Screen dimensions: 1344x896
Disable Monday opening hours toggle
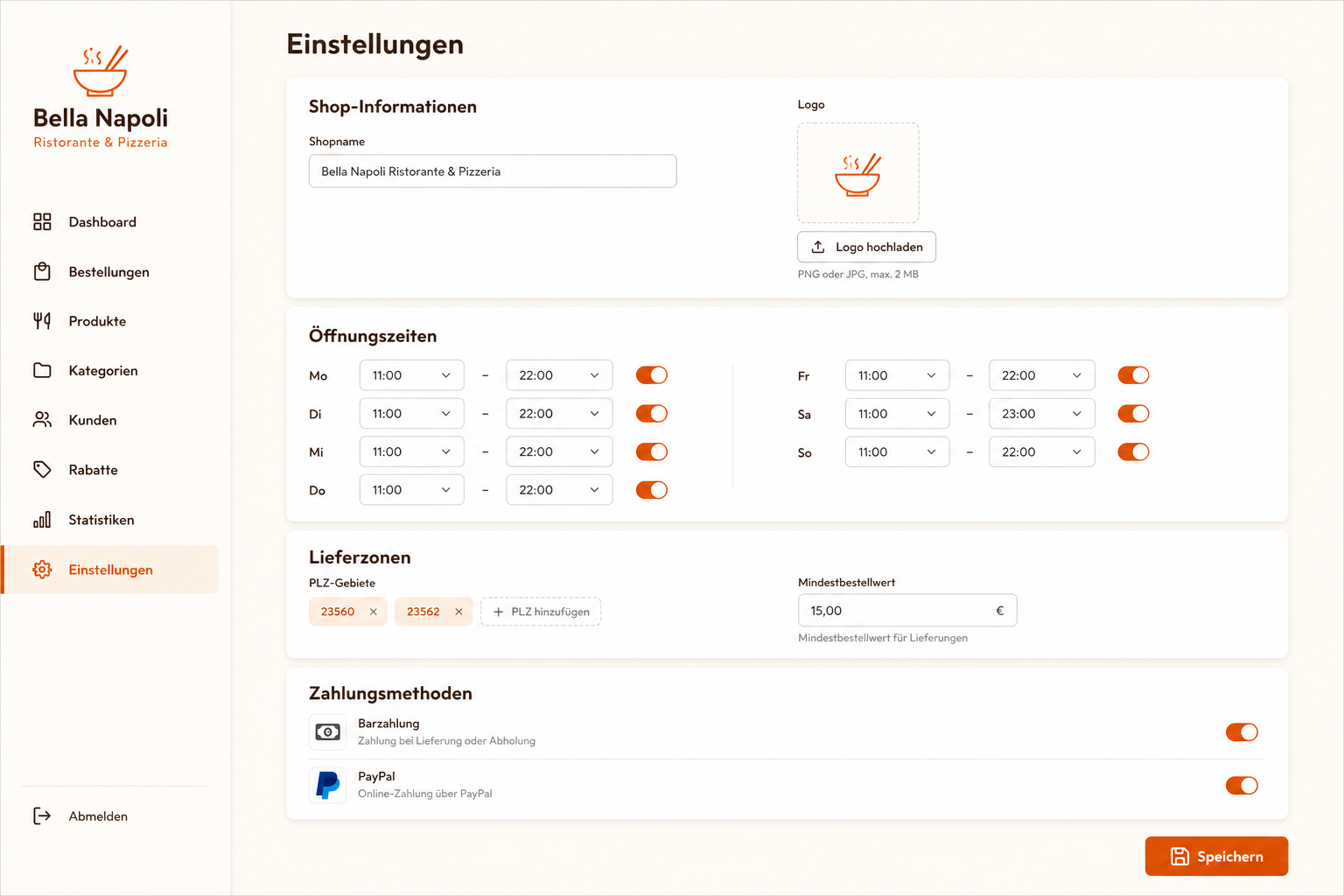coord(652,375)
